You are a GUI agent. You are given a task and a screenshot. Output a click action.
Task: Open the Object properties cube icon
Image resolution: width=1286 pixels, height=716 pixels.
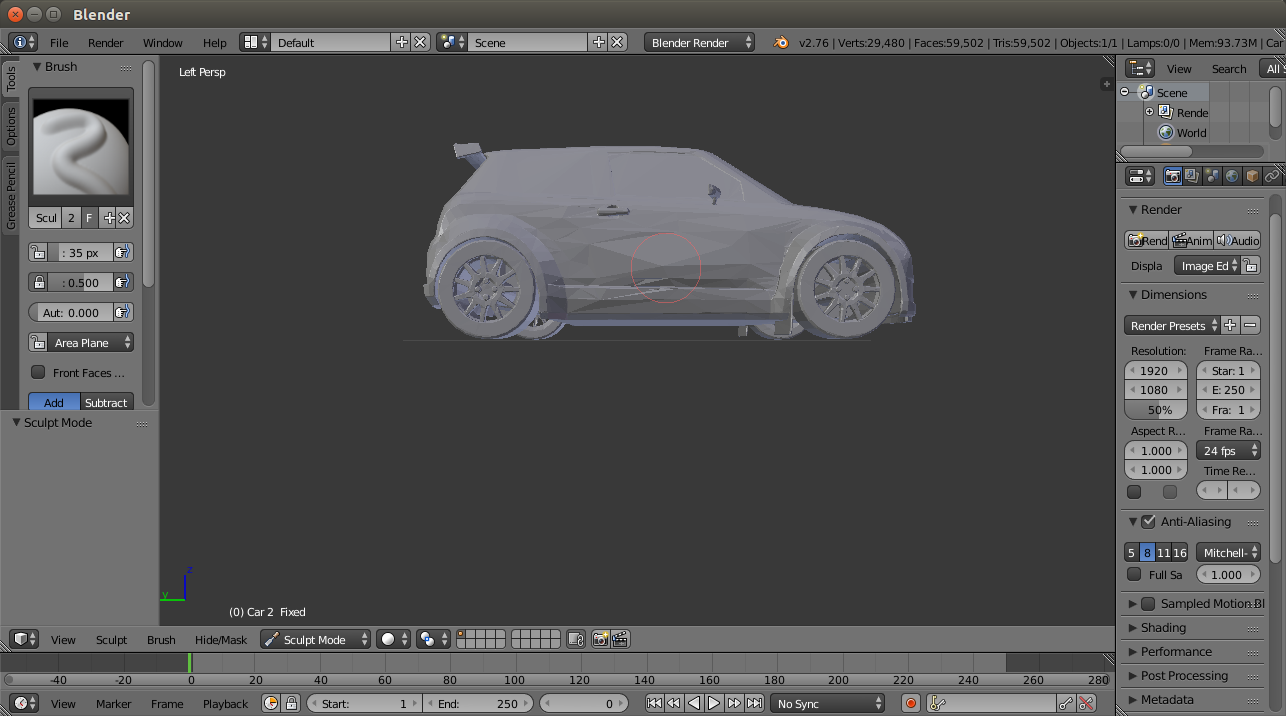click(x=1252, y=176)
